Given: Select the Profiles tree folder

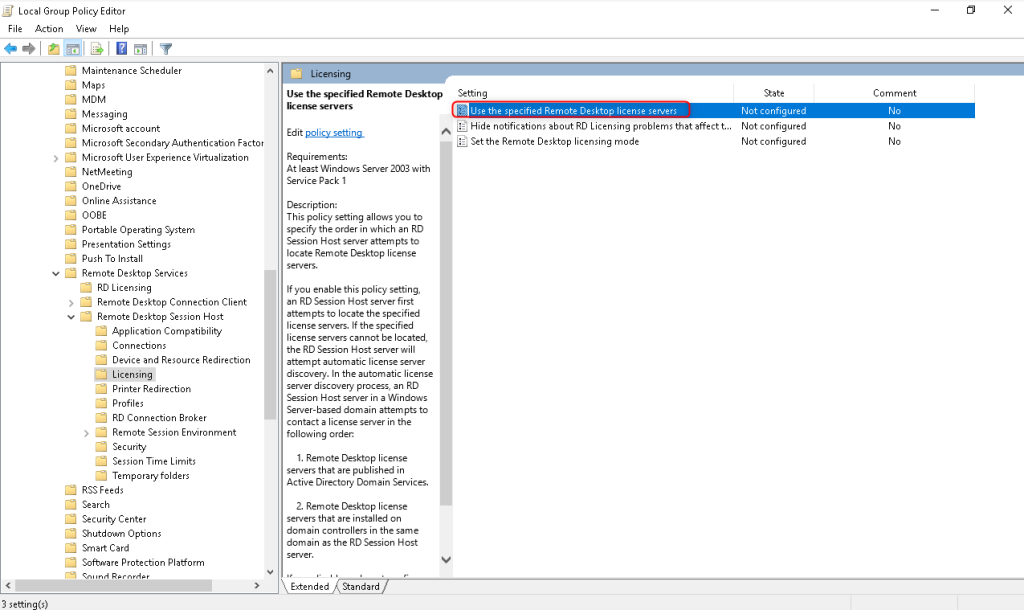Looking at the screenshot, I should point(127,404).
